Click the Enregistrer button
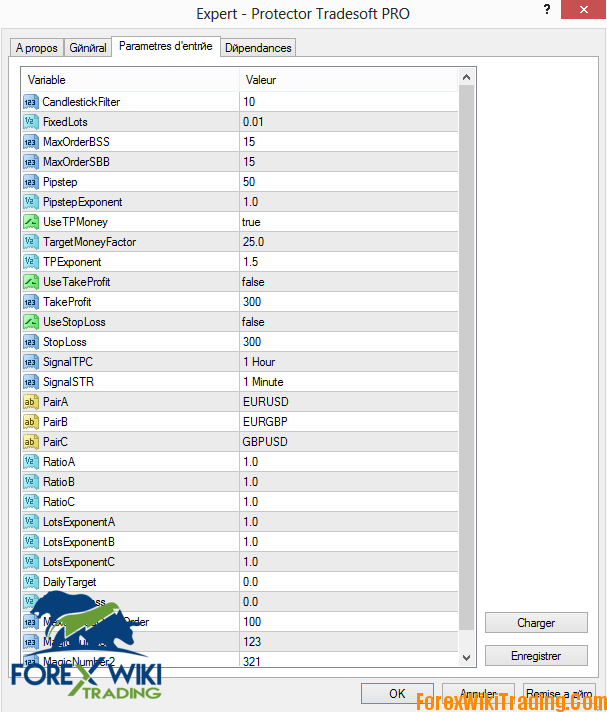The height and width of the screenshot is (712, 607). (536, 656)
